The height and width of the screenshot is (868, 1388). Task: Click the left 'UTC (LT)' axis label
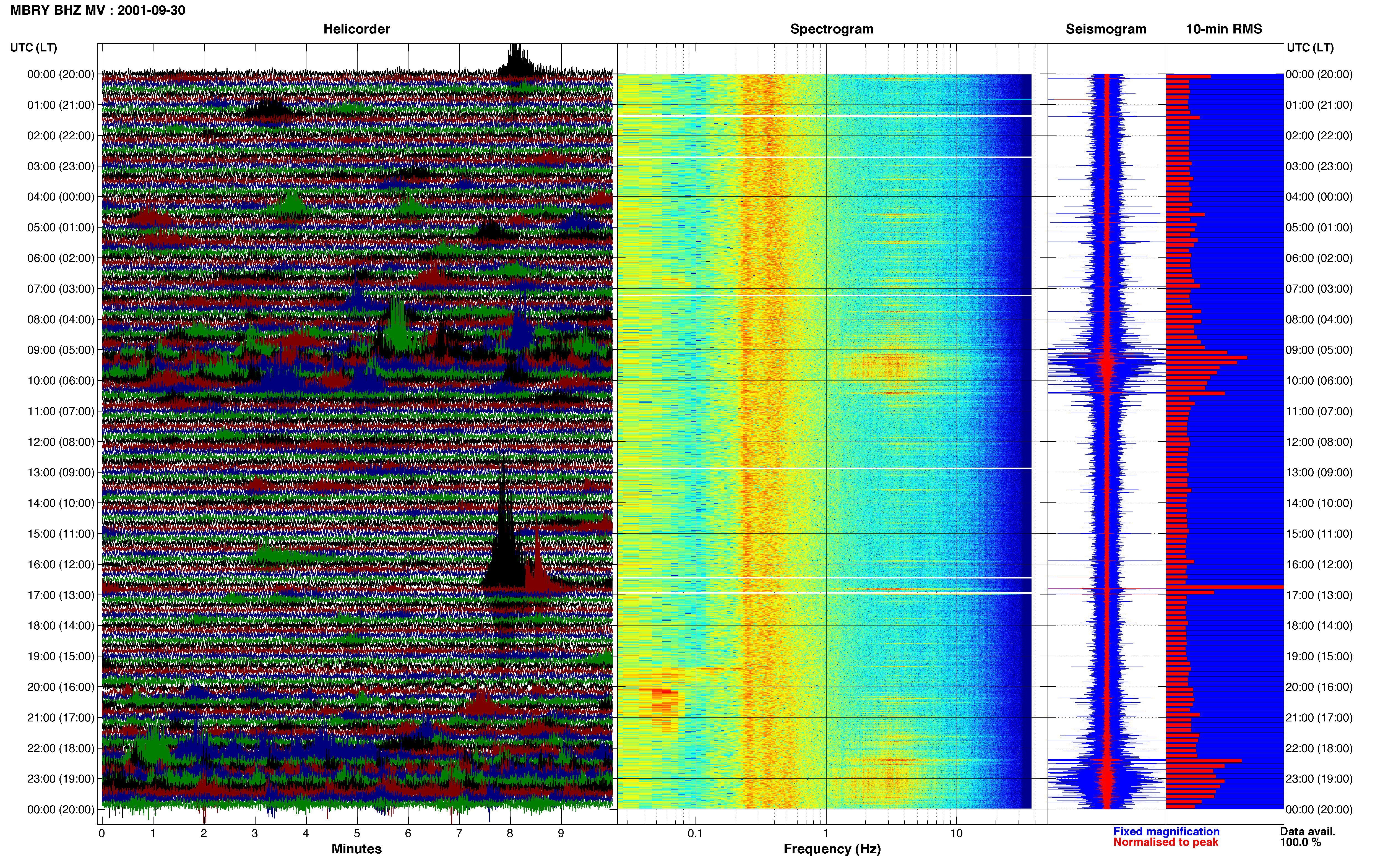click(33, 48)
